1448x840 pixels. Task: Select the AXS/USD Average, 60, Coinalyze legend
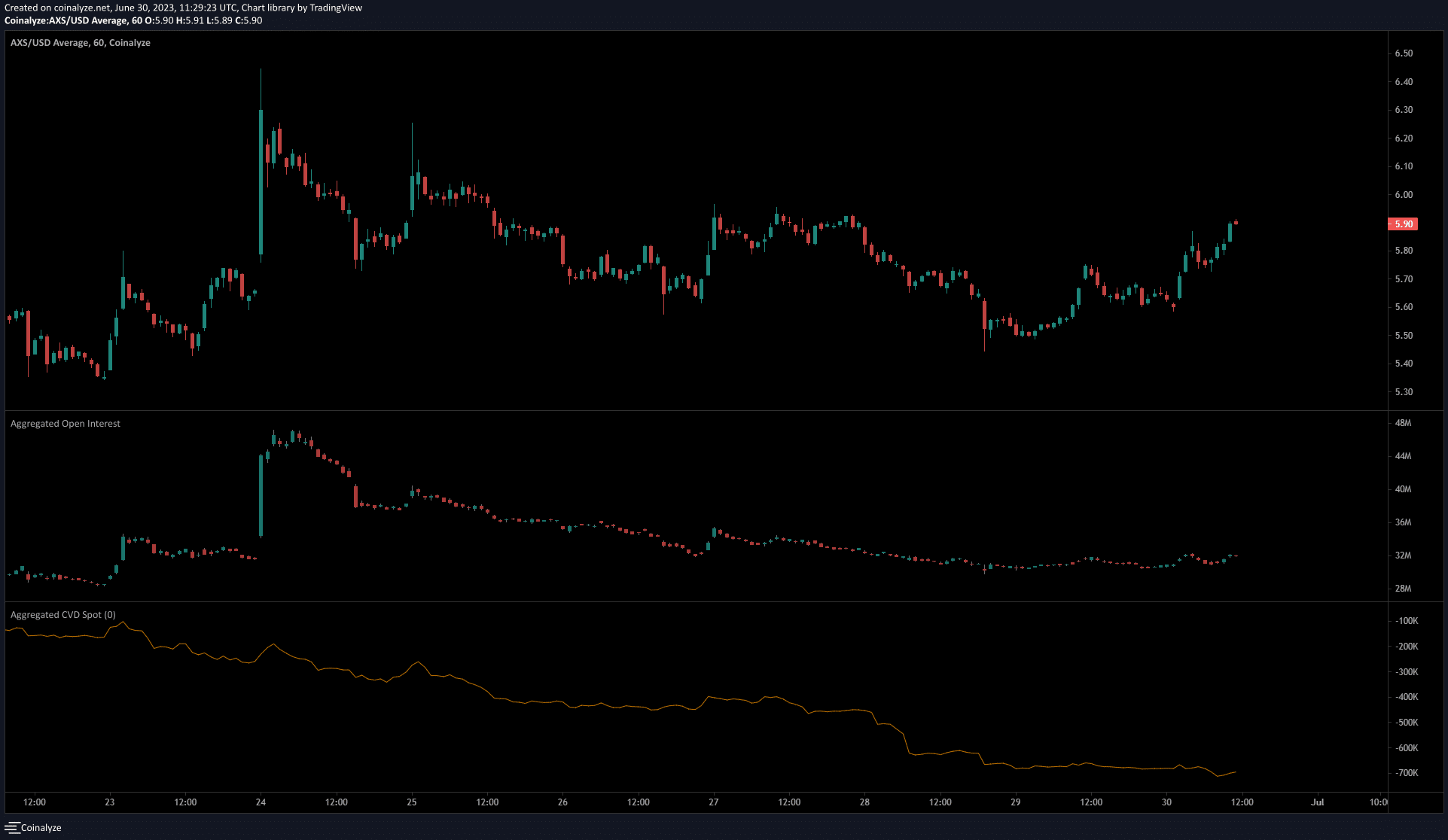pyautogui.click(x=81, y=43)
